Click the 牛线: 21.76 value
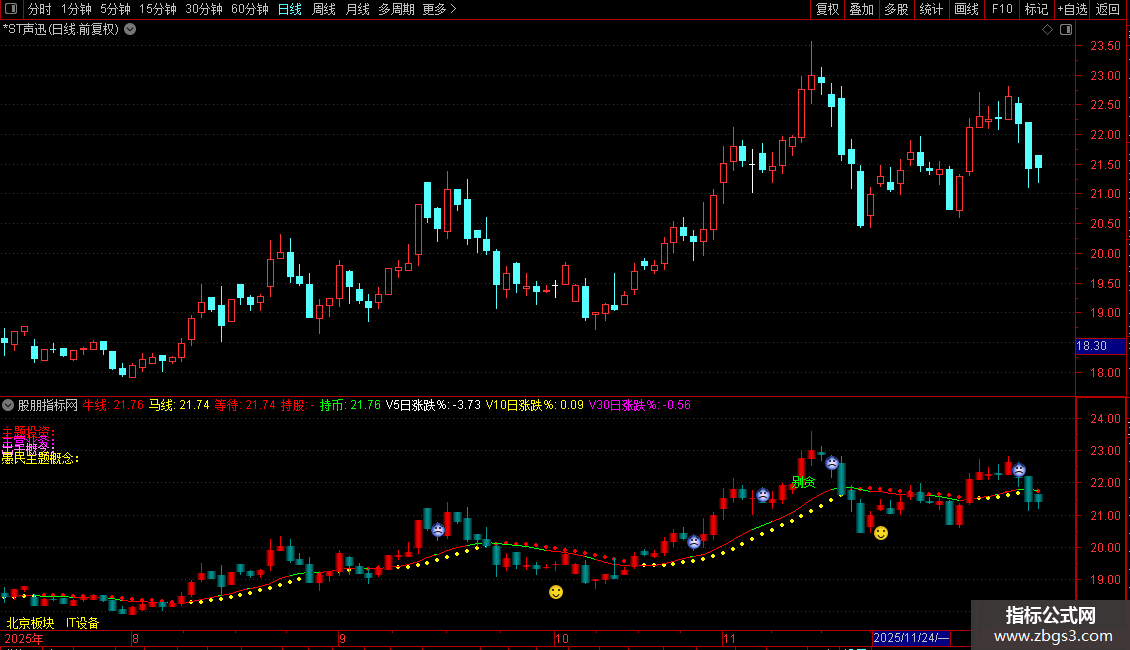 113,405
